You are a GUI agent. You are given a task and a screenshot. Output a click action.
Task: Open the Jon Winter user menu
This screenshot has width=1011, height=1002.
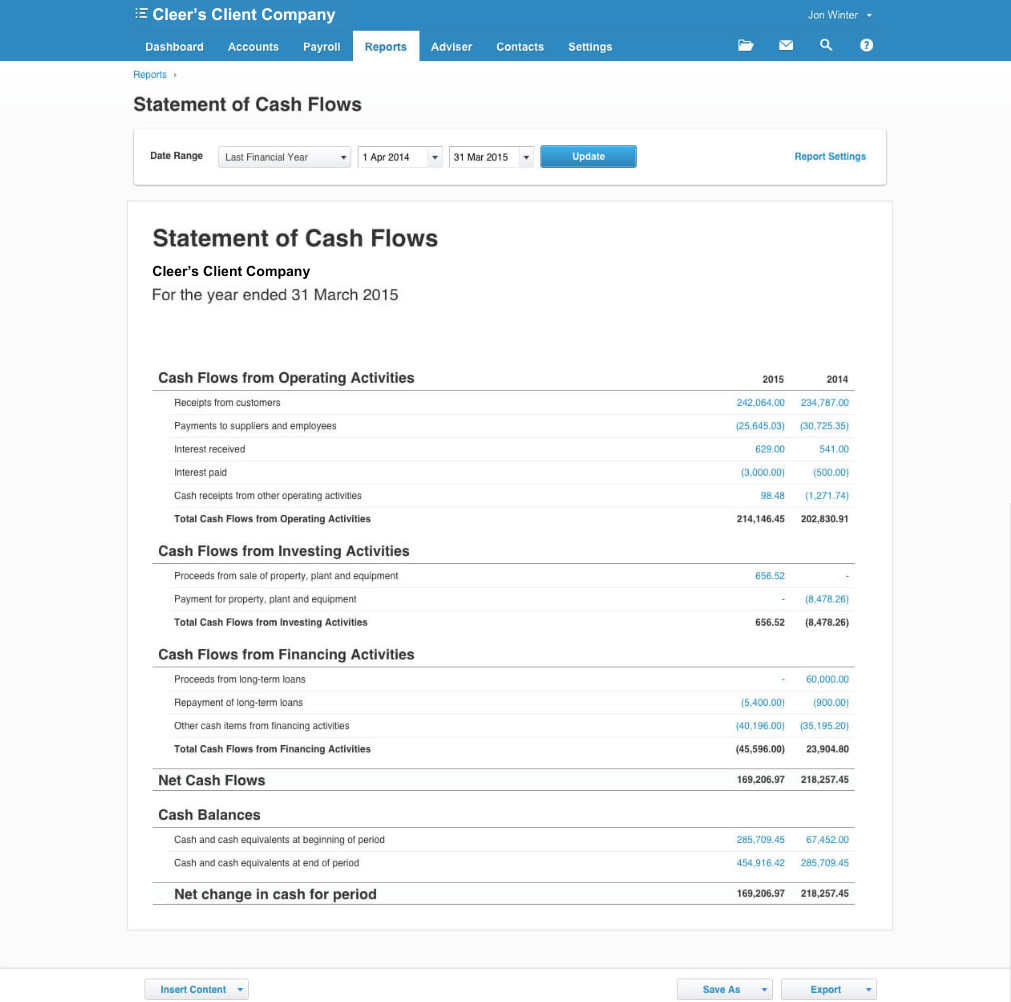pyautogui.click(x=839, y=15)
